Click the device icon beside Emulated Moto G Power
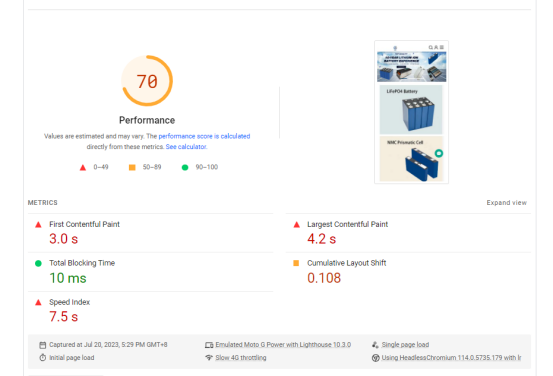 pos(209,345)
